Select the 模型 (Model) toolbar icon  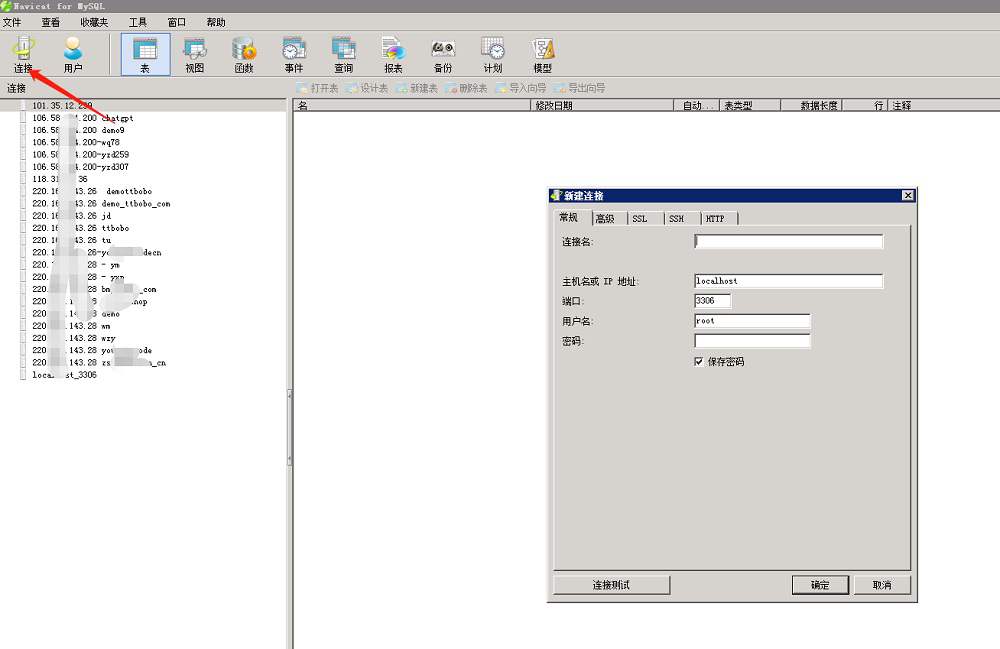(x=543, y=54)
